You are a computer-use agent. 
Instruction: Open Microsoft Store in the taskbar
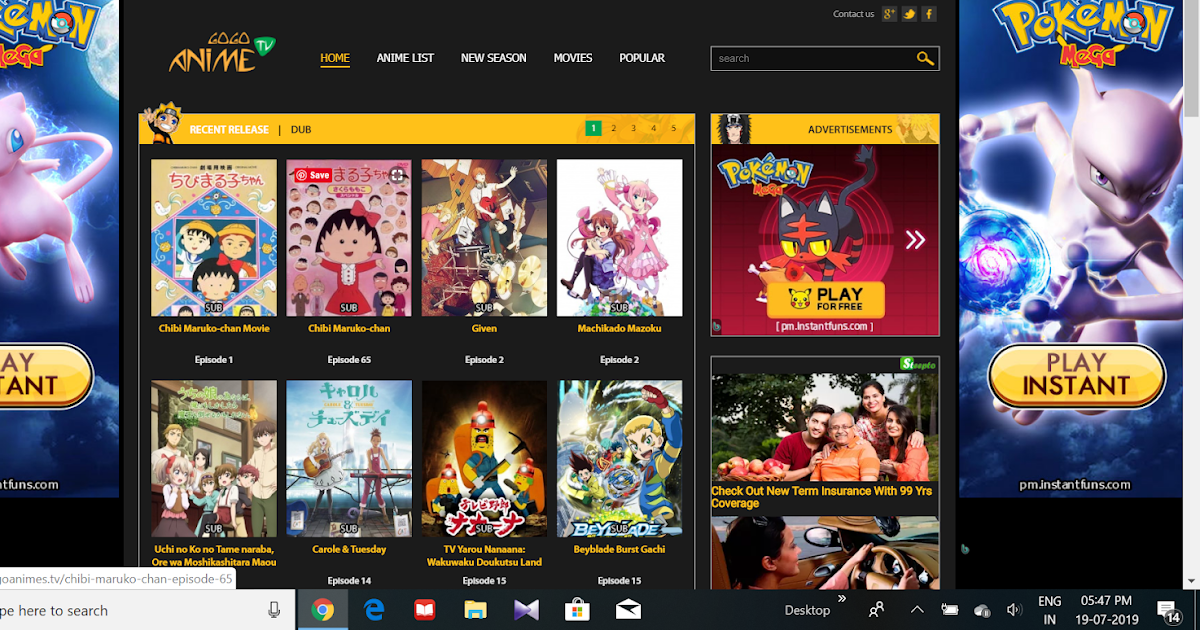tap(577, 610)
